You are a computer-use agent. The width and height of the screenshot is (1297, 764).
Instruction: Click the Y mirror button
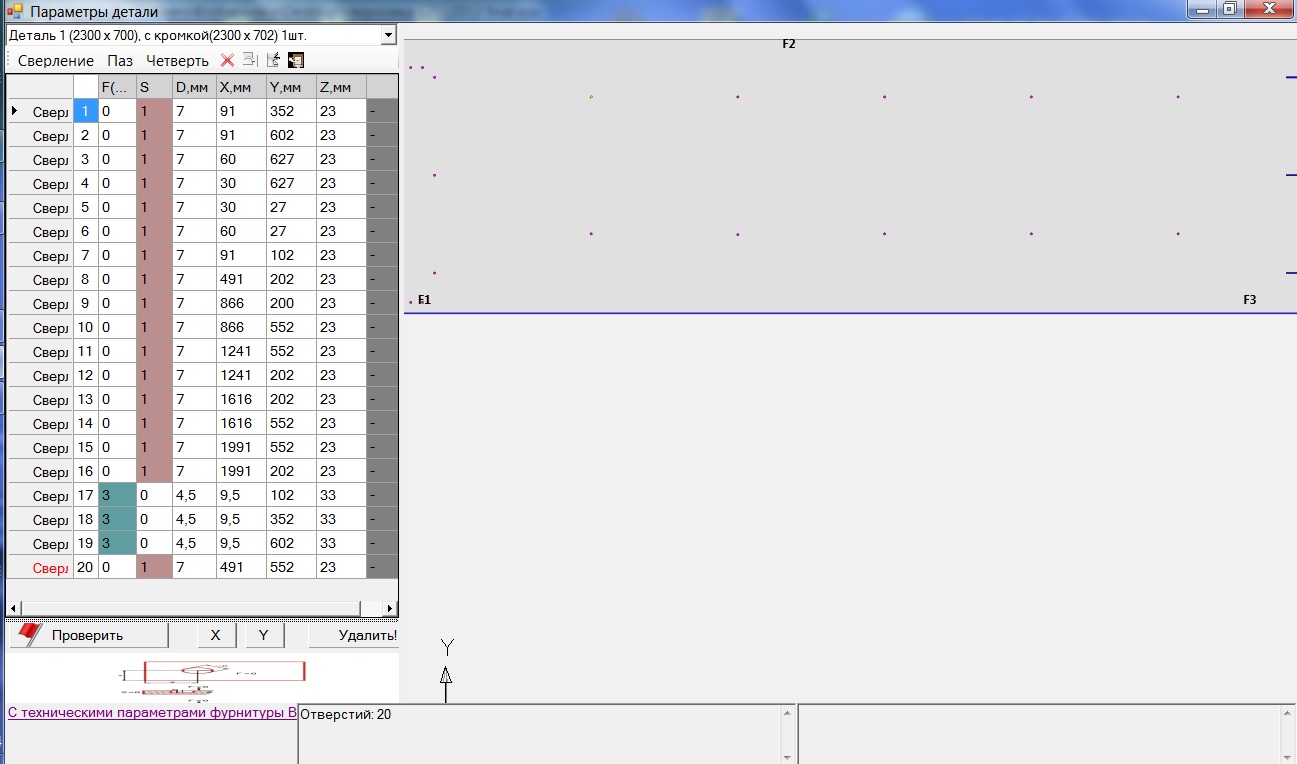(x=264, y=635)
